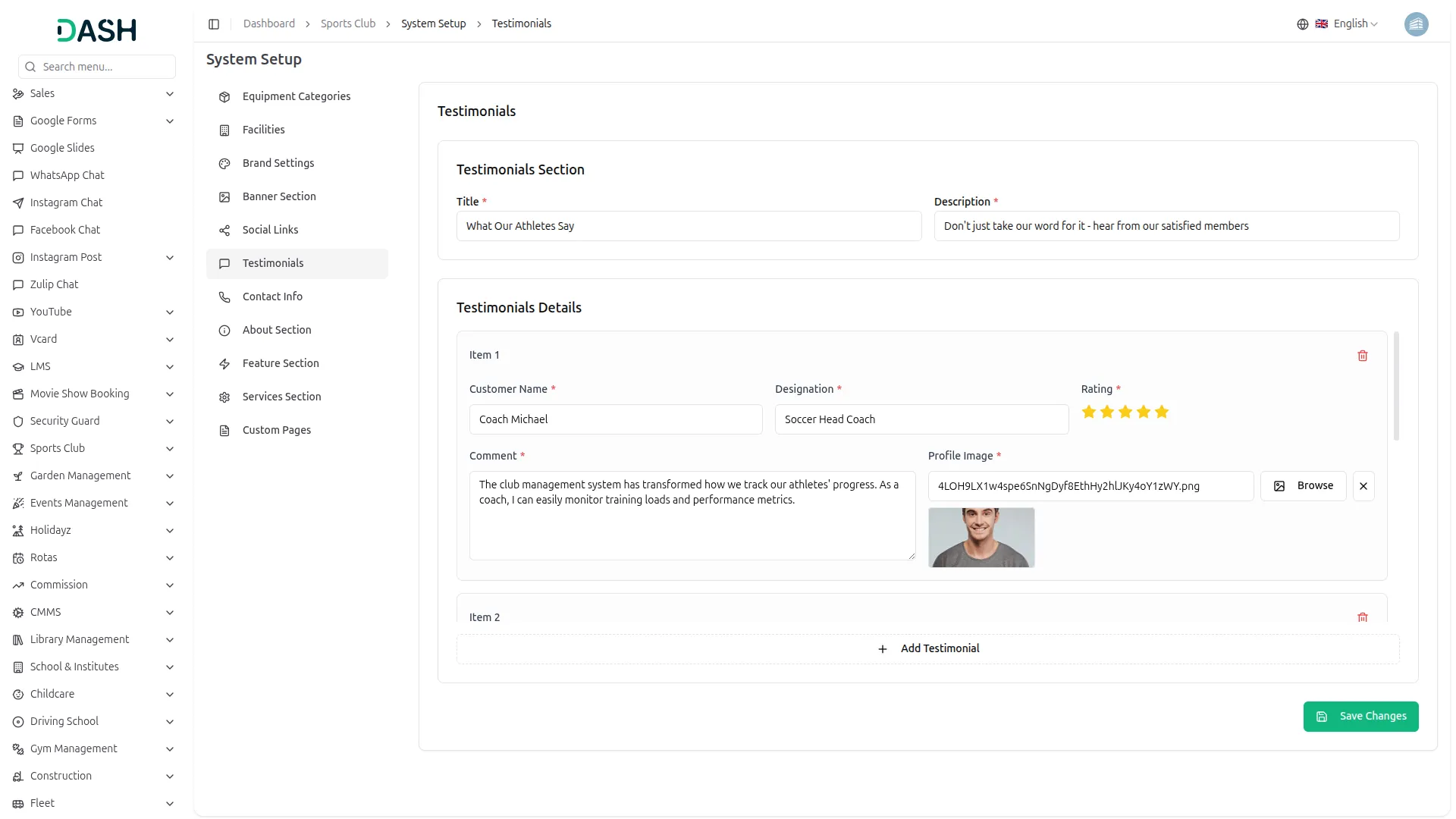Go to Custom Pages setup item
Screen dimensions: 1456x819
coord(276,430)
